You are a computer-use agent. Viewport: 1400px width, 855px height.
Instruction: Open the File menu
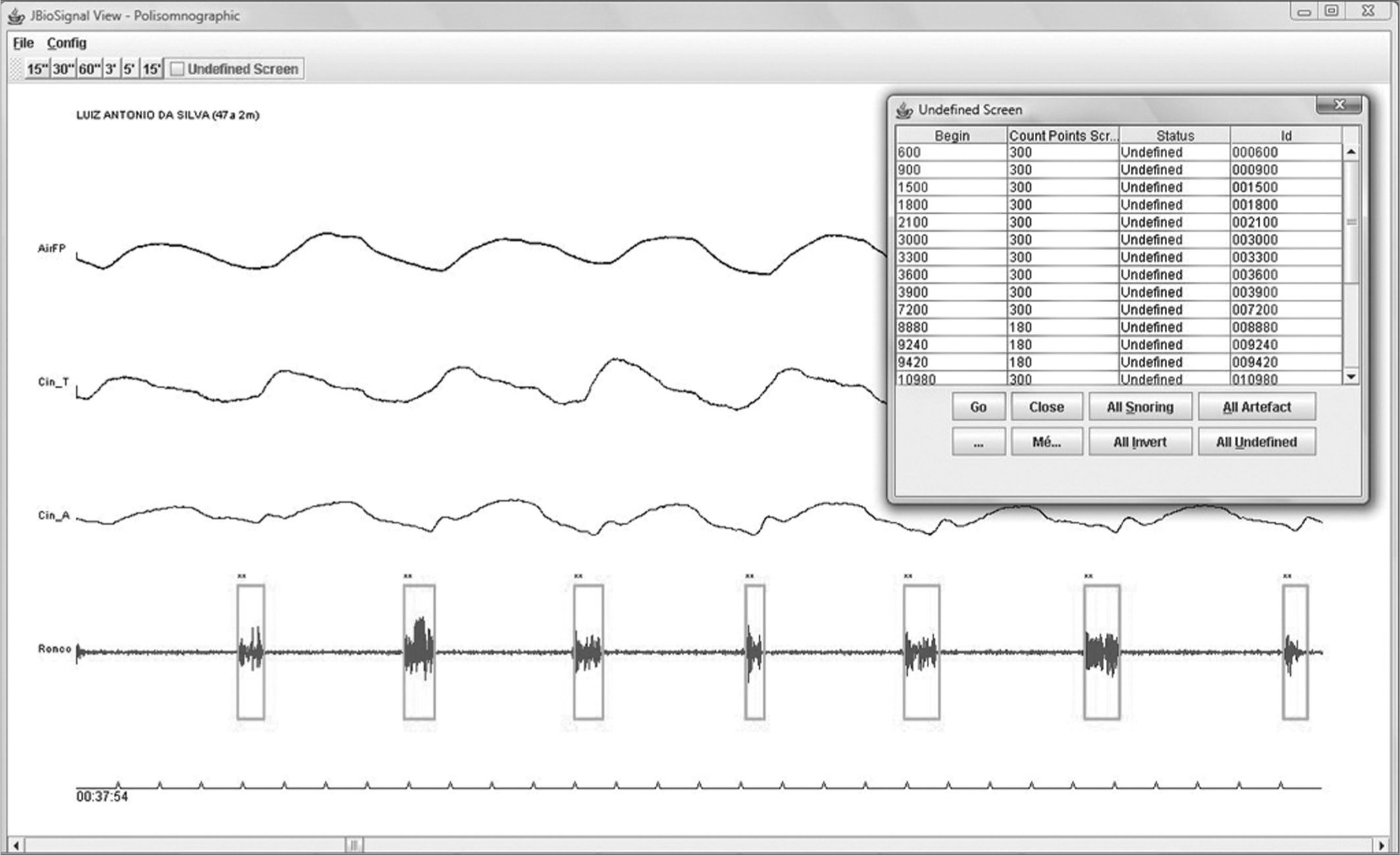(x=23, y=43)
